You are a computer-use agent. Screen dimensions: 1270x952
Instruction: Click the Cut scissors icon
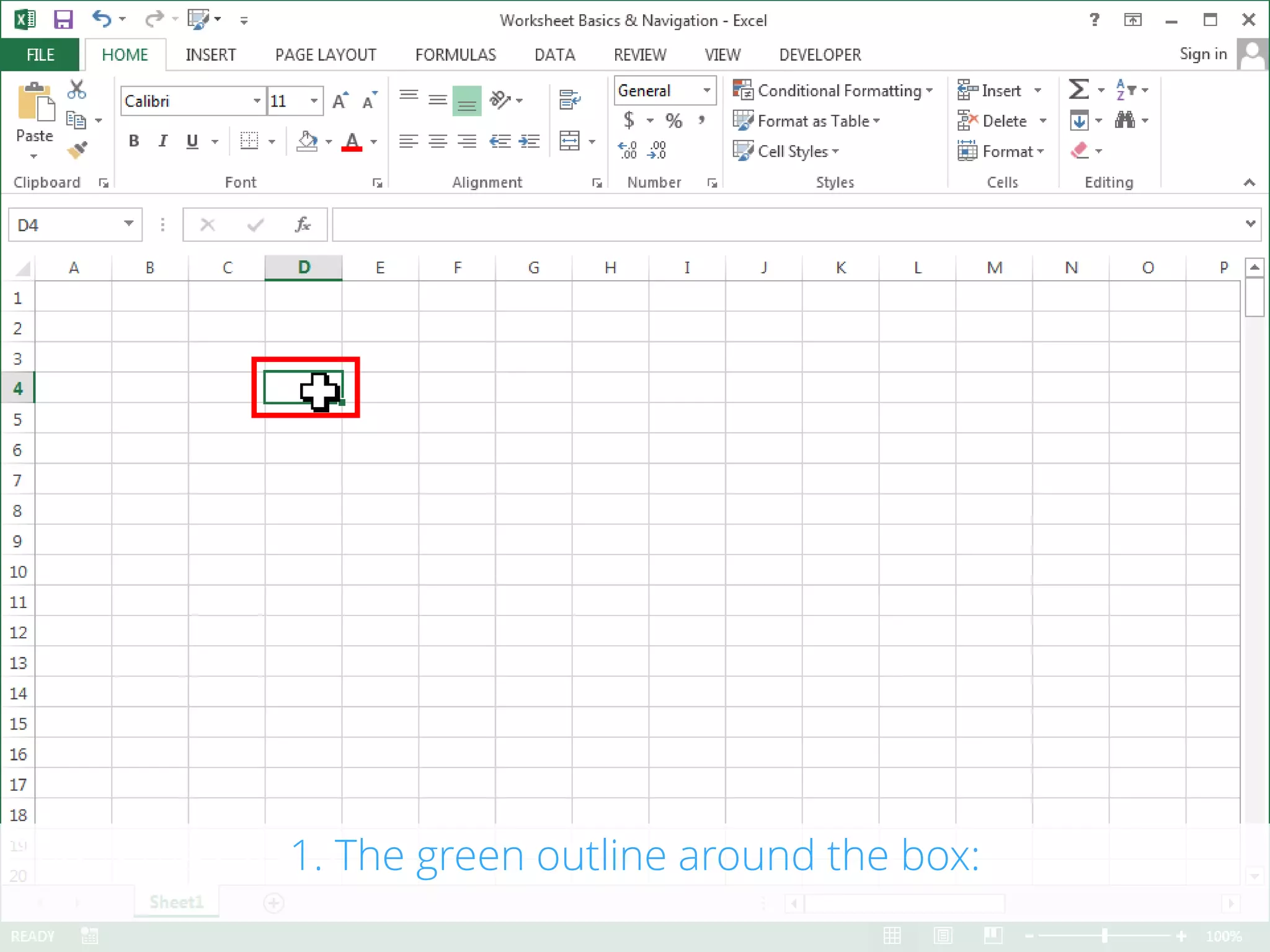click(x=77, y=90)
